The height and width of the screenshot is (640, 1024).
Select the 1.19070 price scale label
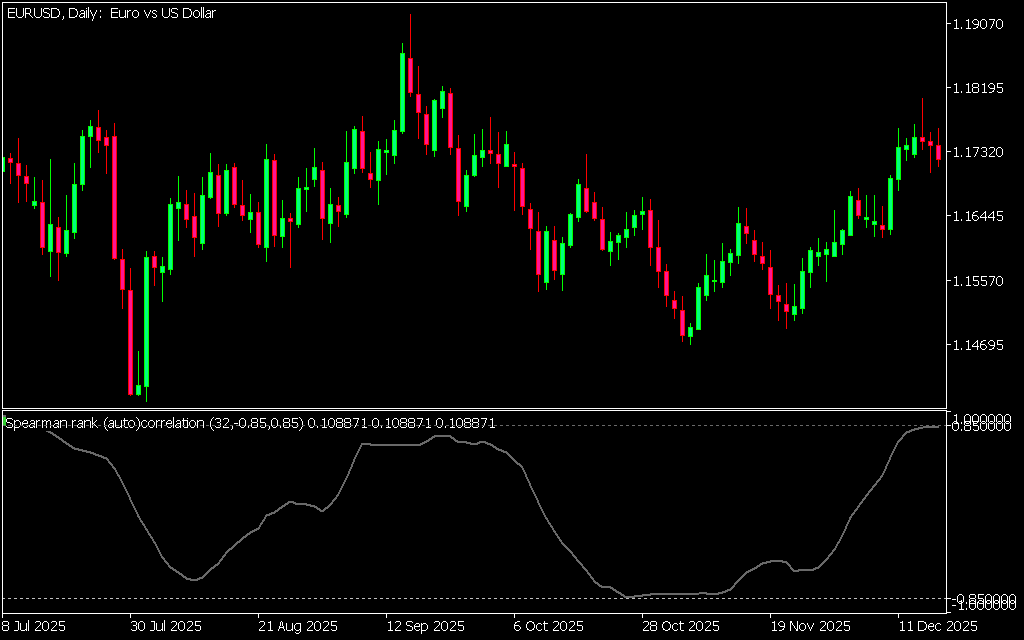pyautogui.click(x=979, y=24)
